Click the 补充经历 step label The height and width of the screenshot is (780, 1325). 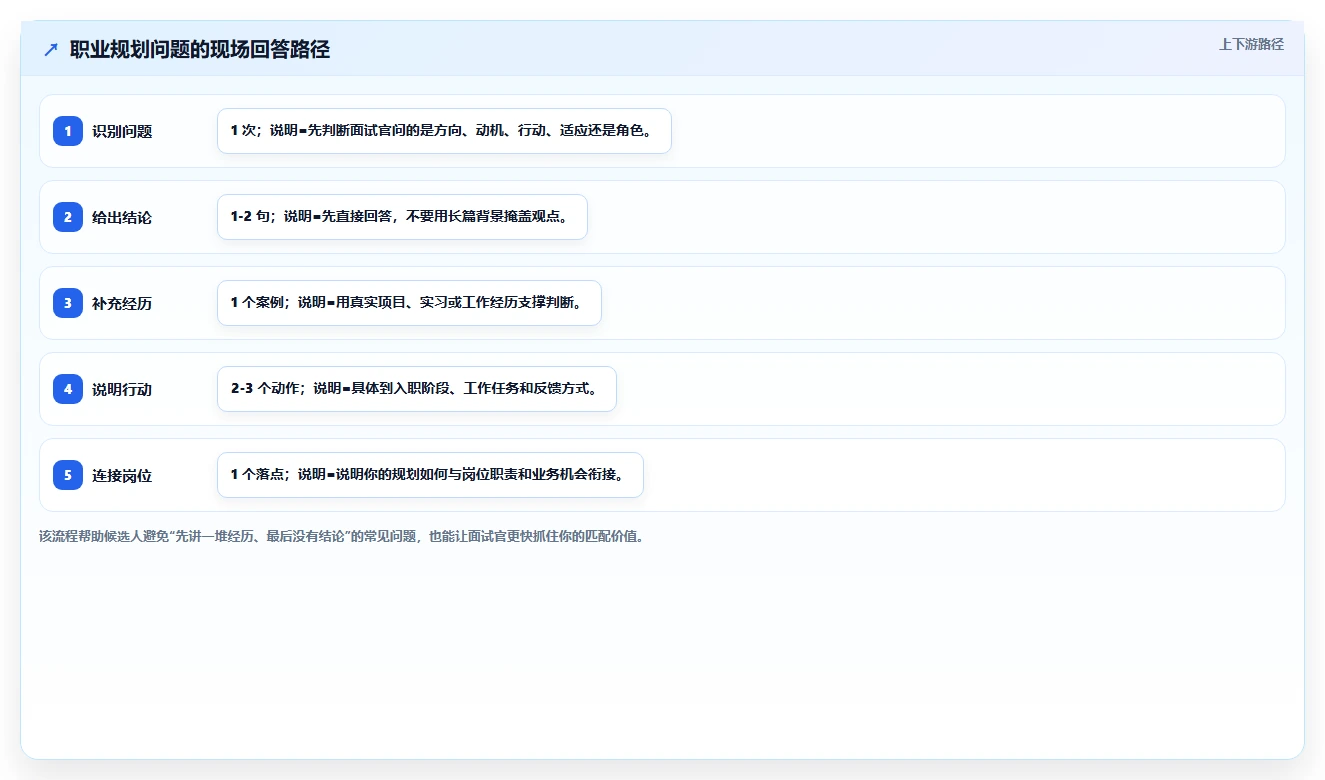point(122,303)
